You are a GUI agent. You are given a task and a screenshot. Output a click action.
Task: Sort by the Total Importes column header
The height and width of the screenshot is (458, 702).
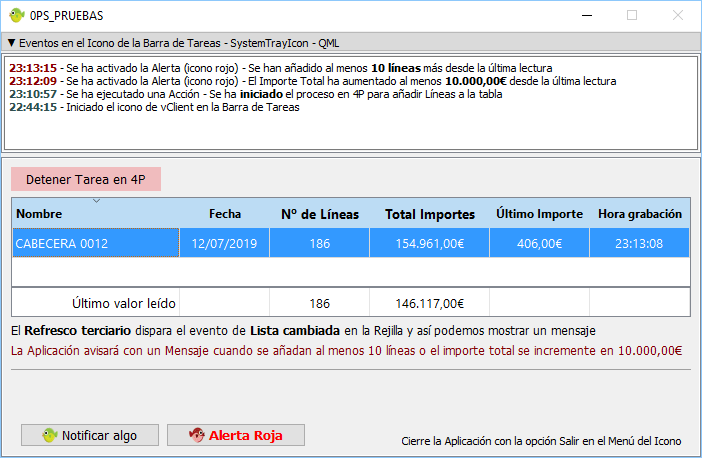pos(429,214)
